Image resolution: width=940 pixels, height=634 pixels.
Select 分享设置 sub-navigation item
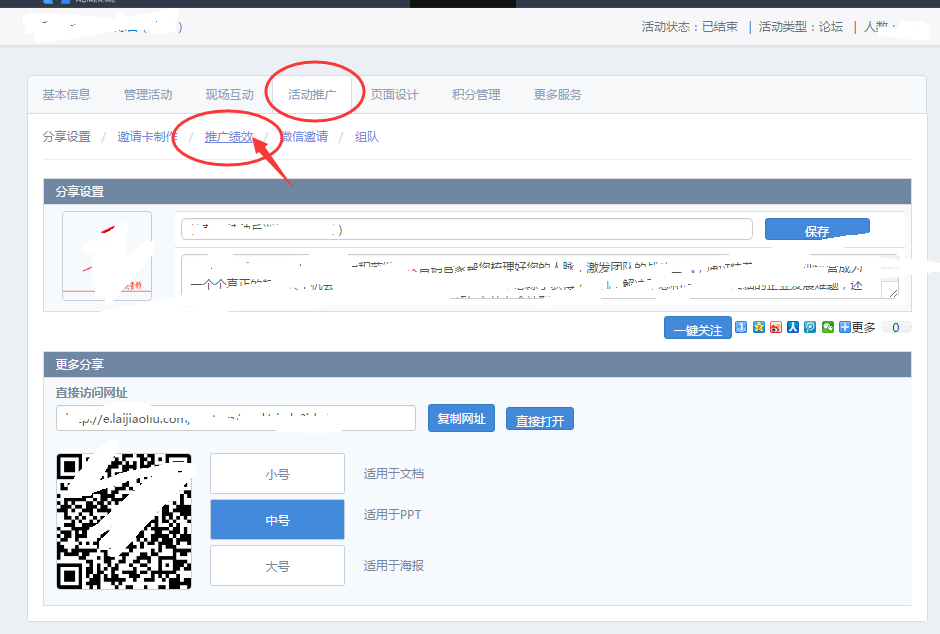[67, 137]
